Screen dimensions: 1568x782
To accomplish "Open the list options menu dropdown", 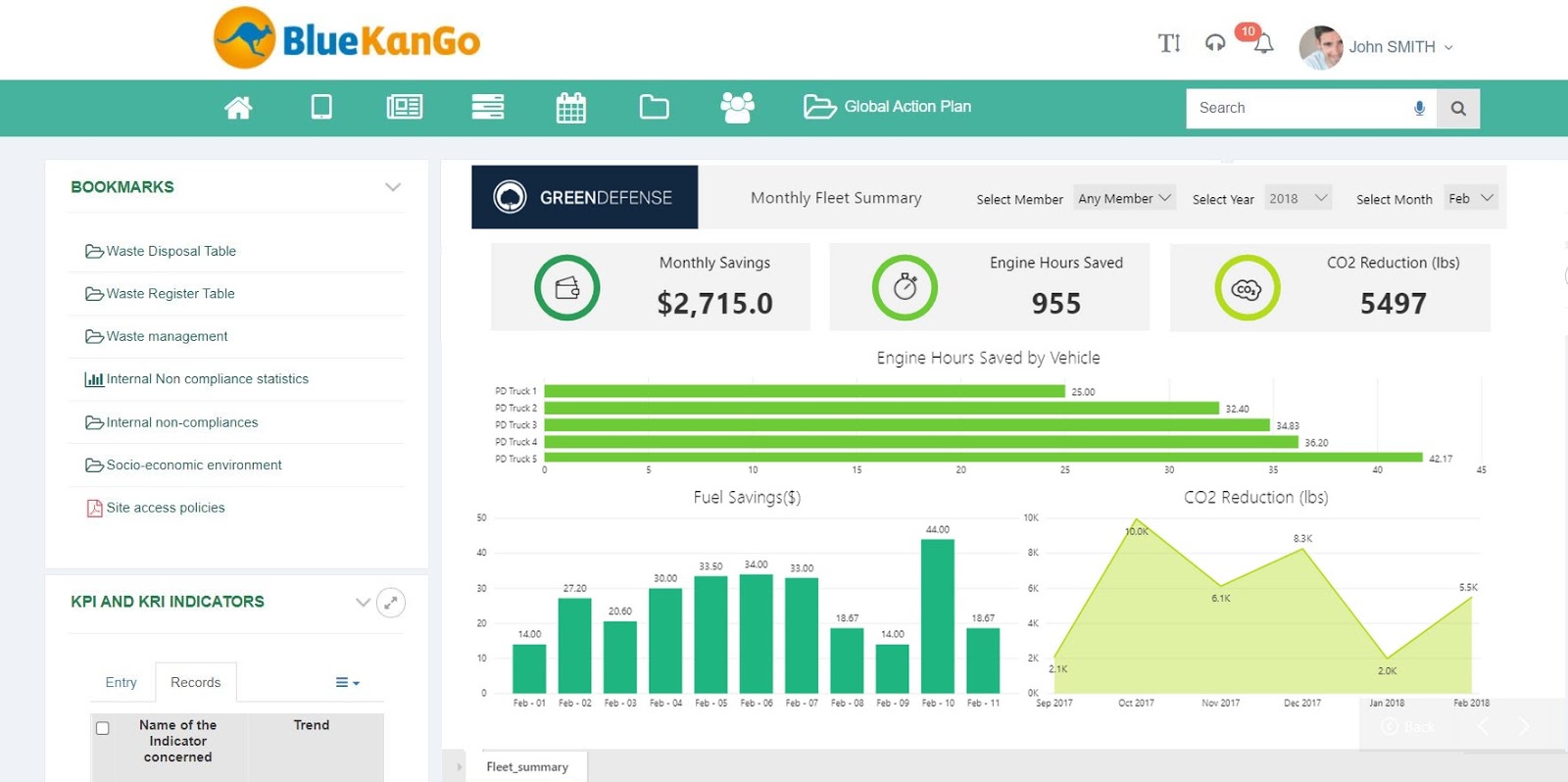I will click(x=348, y=682).
